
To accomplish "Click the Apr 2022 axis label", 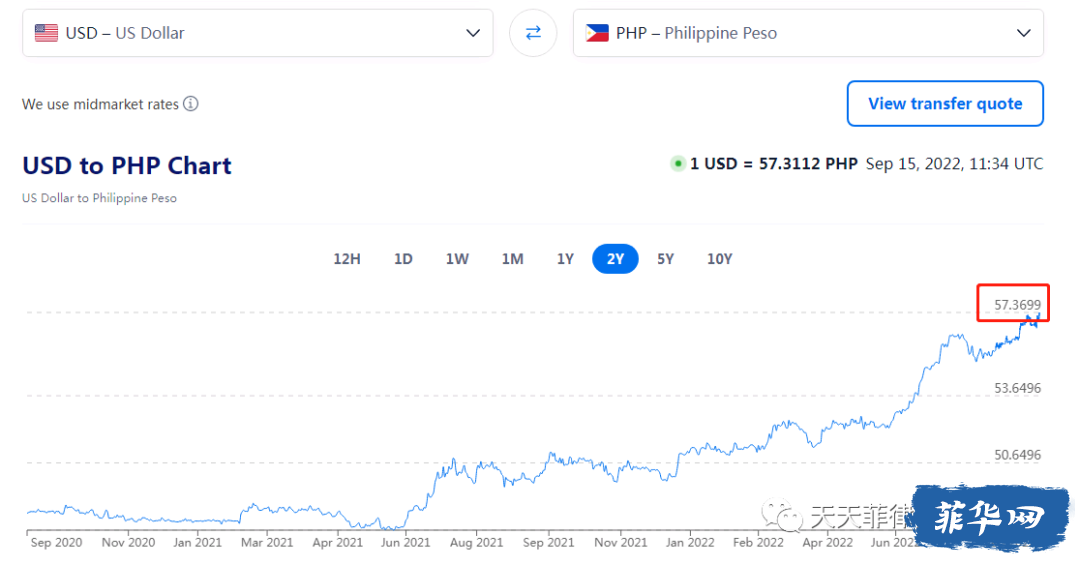I will click(828, 543).
